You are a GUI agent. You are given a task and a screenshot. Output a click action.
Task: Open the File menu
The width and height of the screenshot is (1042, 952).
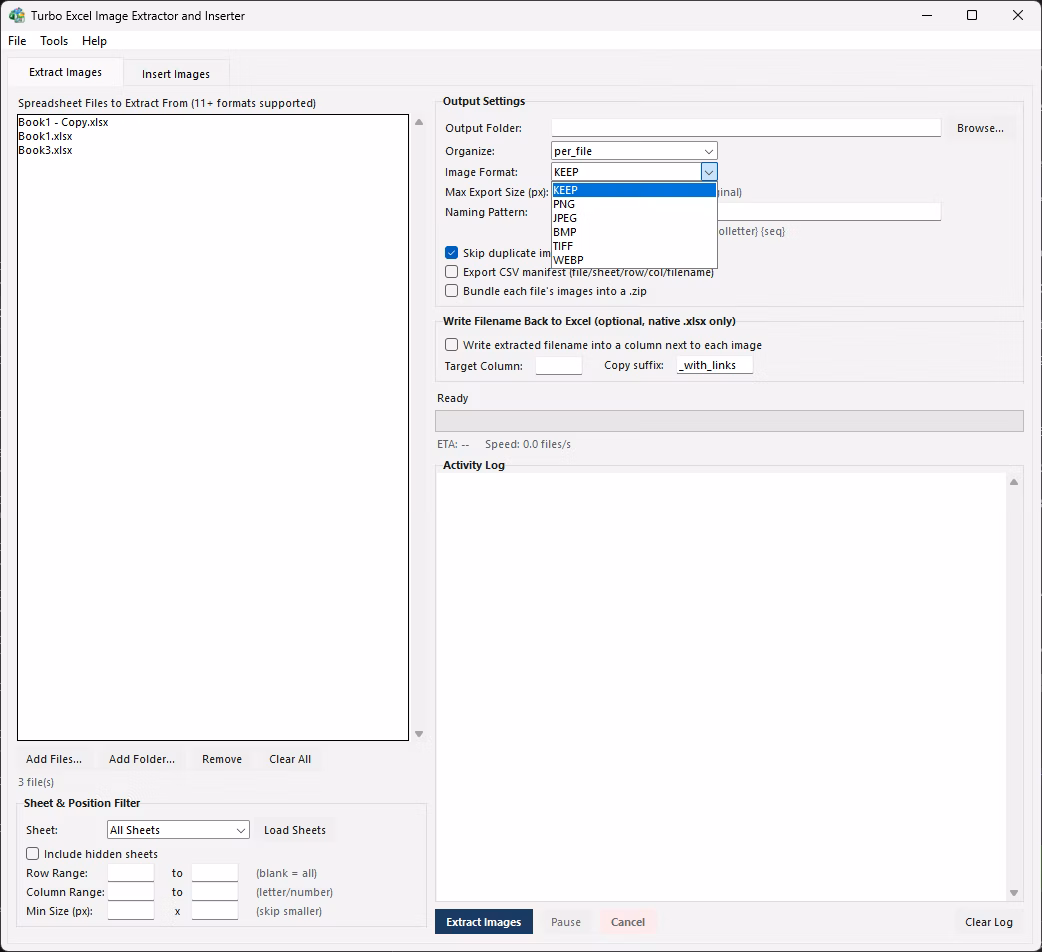tap(17, 41)
